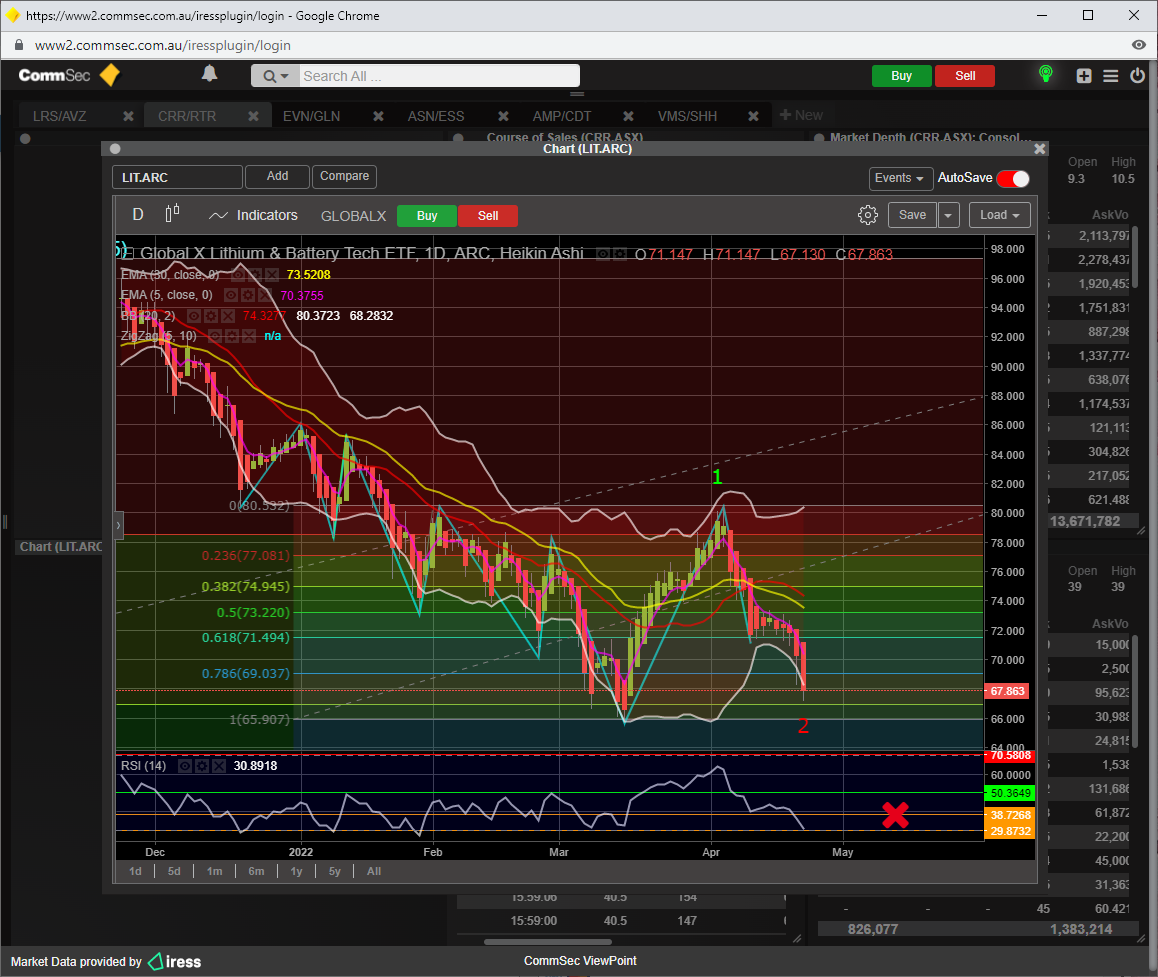1158x977 pixels.
Task: Open the hamburger menu in header
Action: (x=1110, y=76)
